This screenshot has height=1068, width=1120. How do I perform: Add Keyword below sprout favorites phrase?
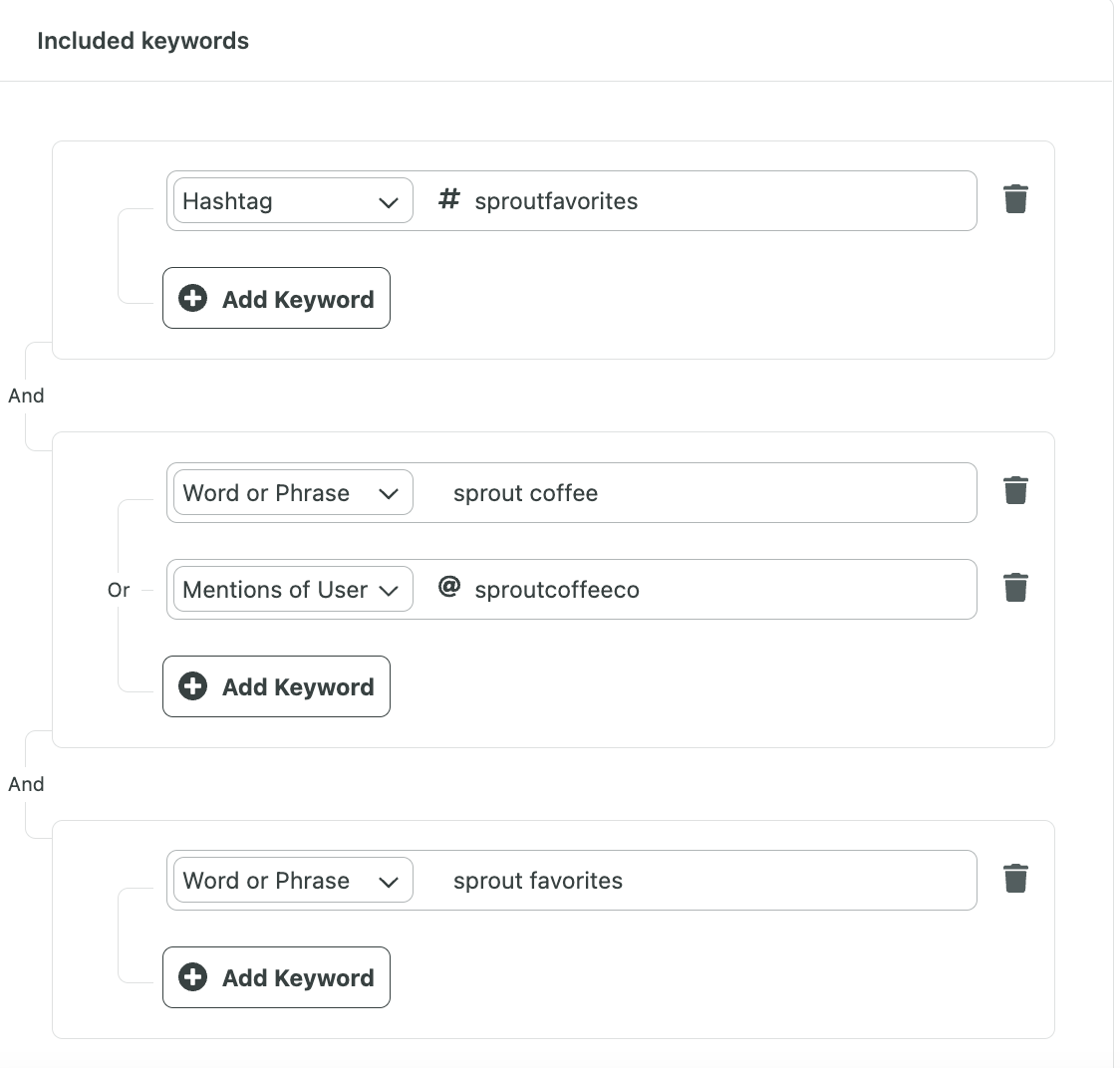coord(276,977)
